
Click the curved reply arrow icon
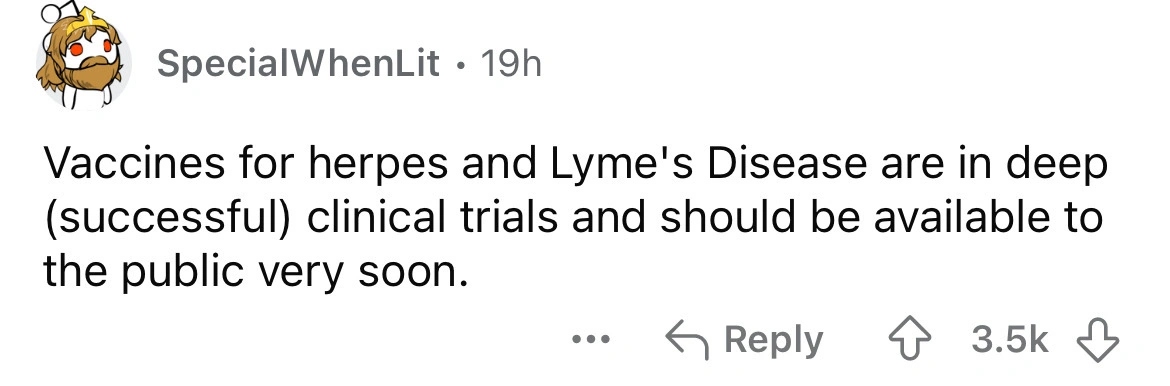686,340
